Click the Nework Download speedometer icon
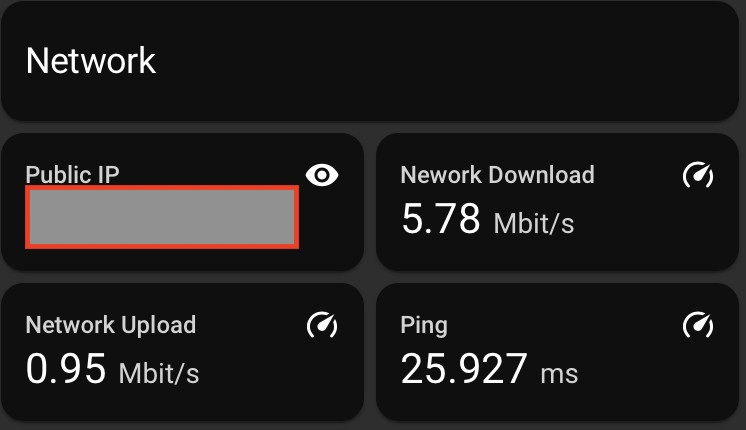 click(698, 176)
